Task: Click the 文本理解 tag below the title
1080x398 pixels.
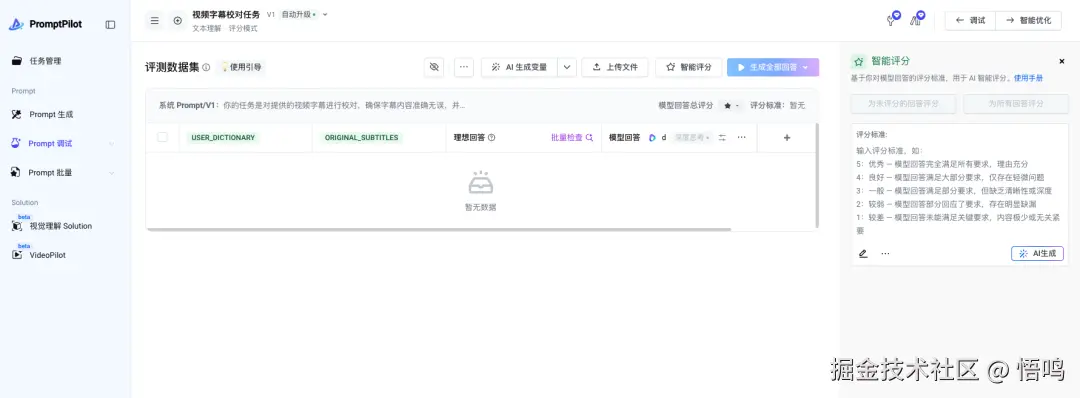Action: [x=207, y=29]
